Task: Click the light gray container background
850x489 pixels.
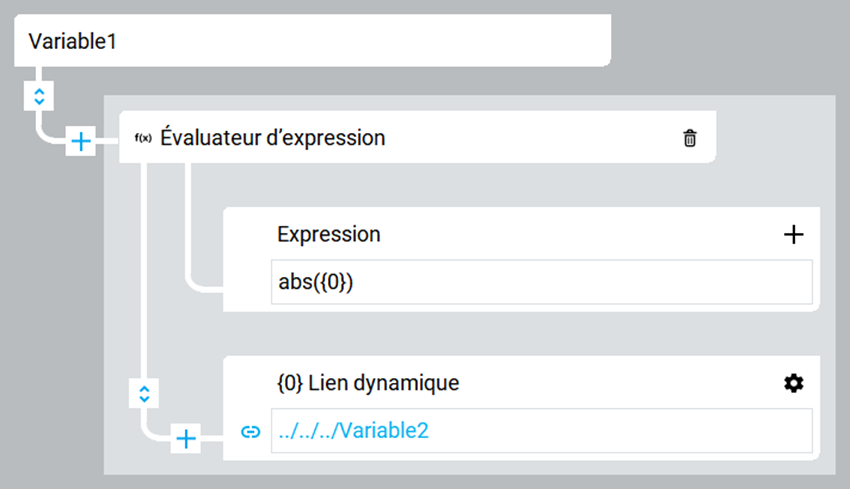Action: tap(466, 333)
